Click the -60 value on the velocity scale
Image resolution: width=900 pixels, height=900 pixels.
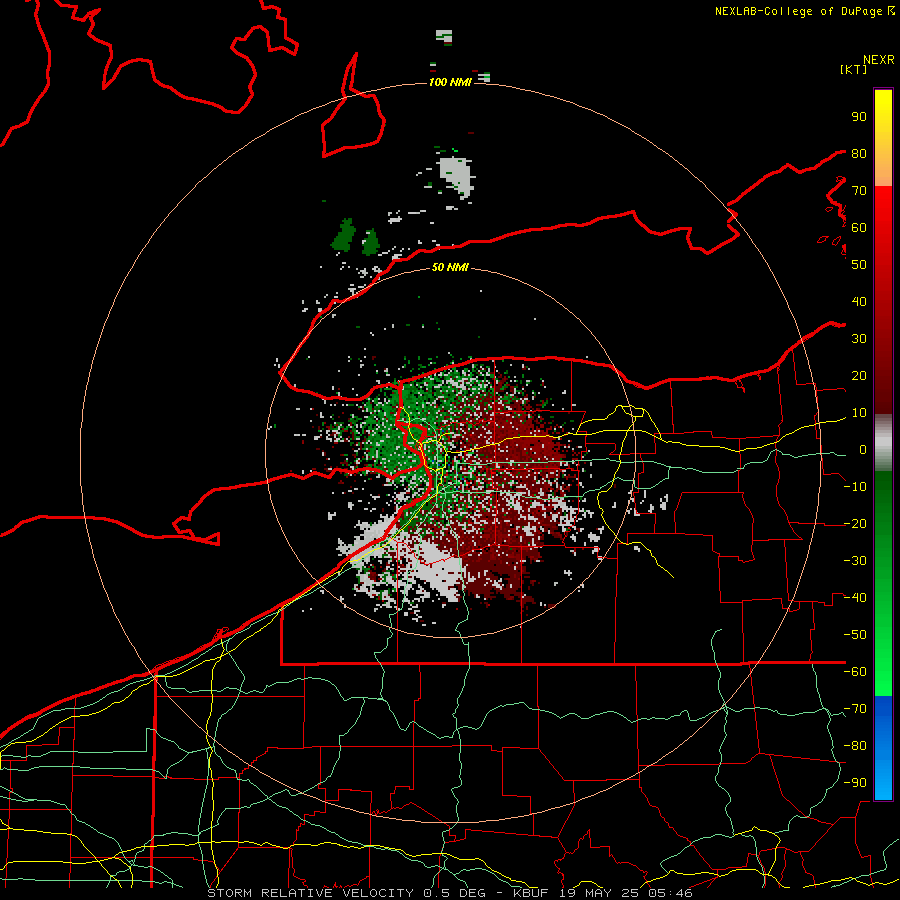[855, 672]
